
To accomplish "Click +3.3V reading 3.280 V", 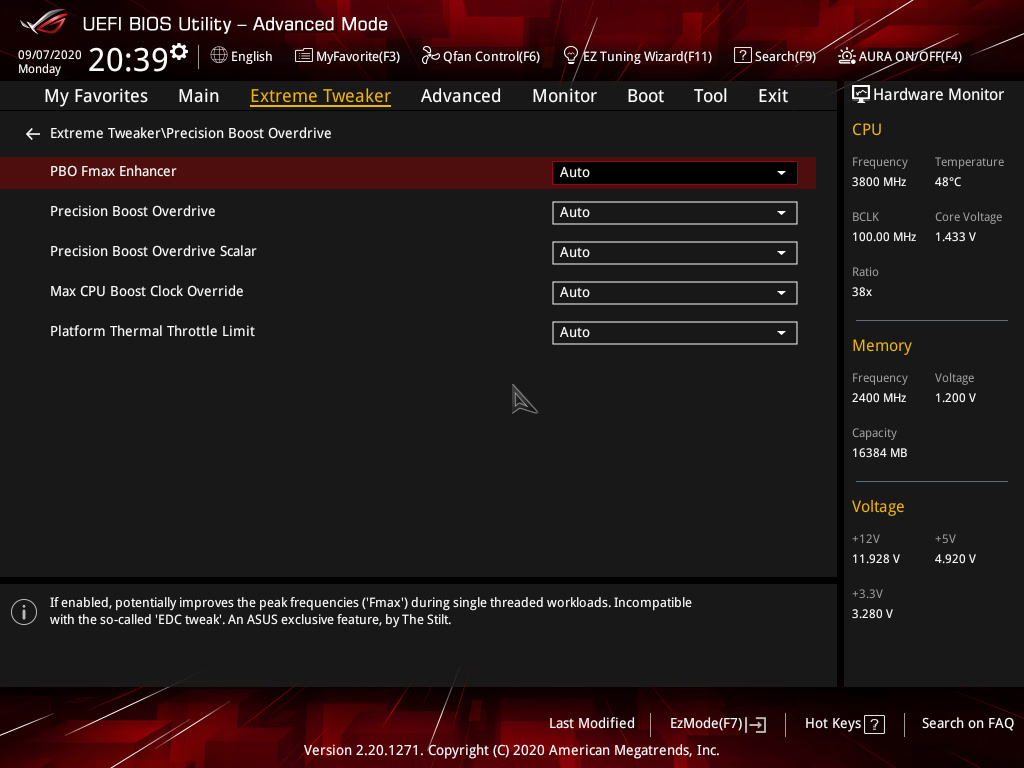I will click(x=872, y=614).
